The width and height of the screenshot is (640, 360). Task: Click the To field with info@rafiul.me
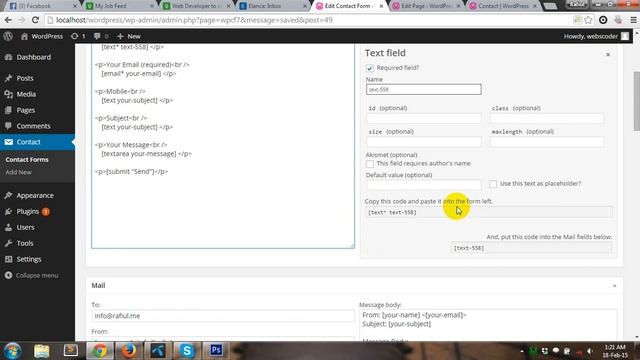[x=223, y=316]
